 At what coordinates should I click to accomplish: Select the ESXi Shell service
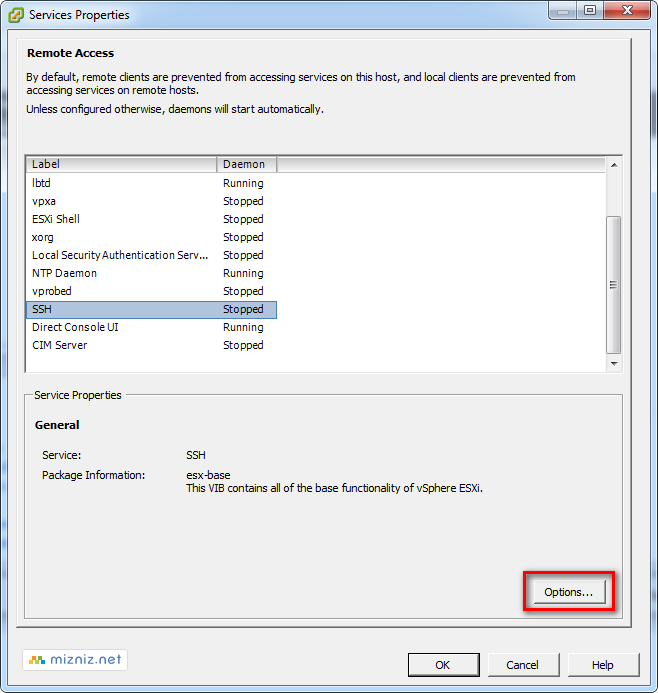(151, 219)
